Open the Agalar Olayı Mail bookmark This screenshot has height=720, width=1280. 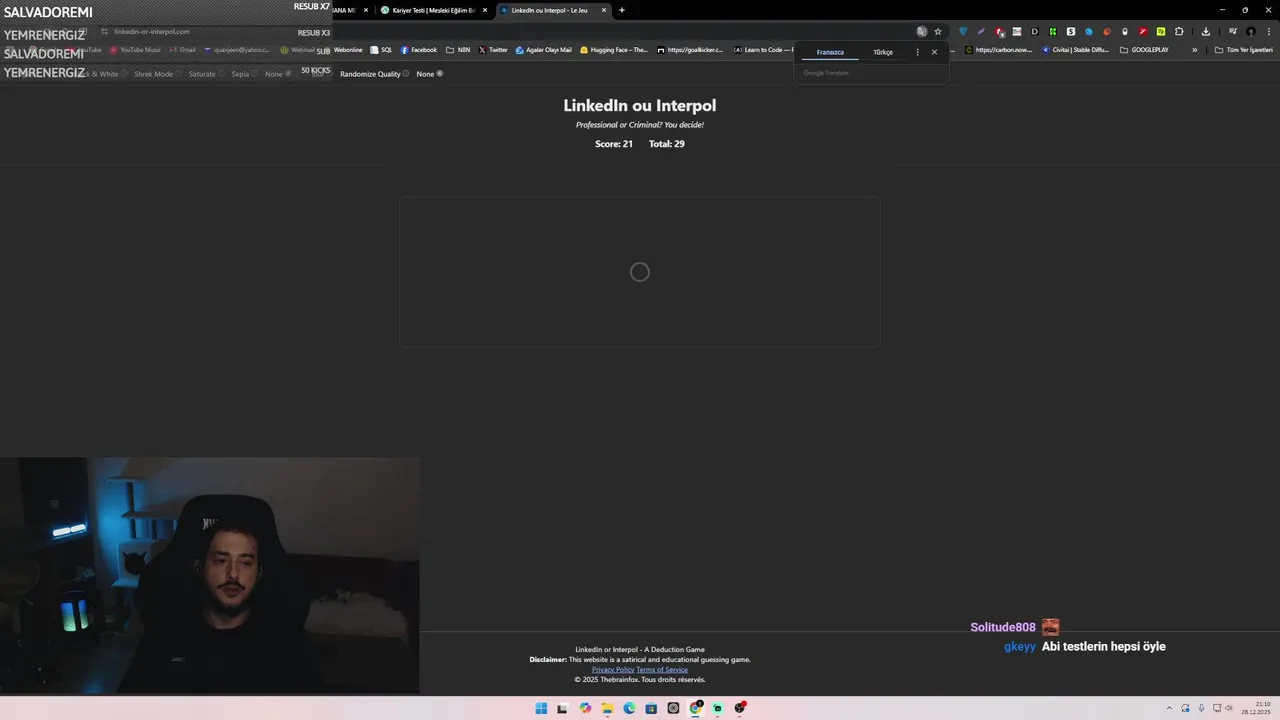coord(544,50)
